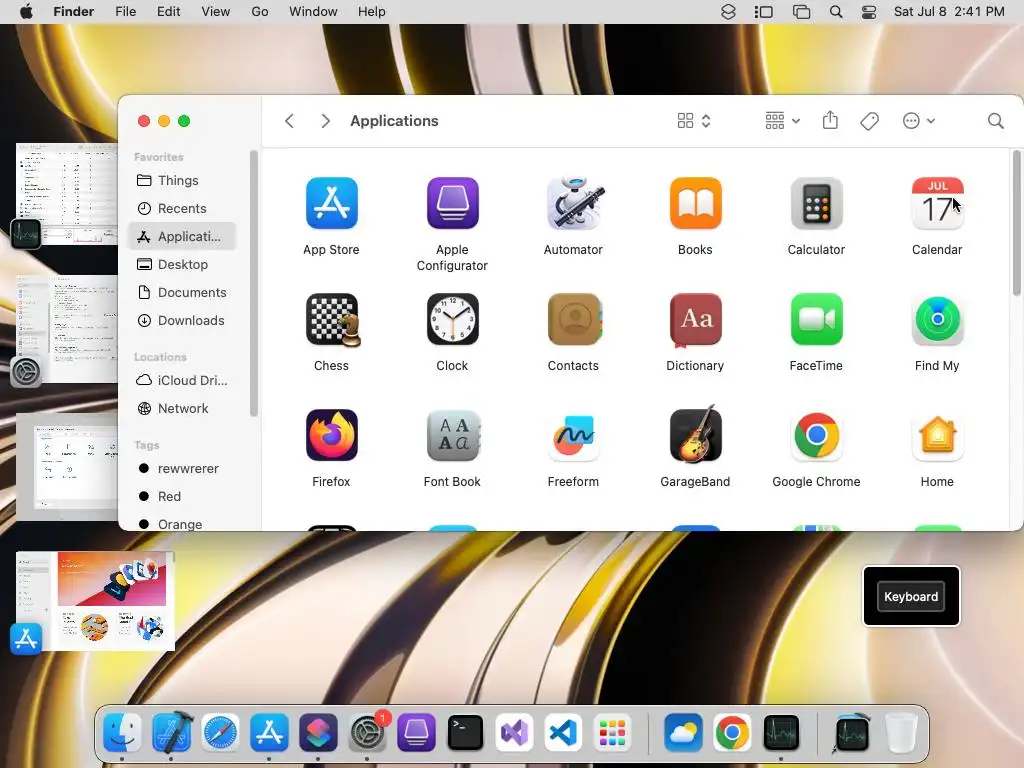Launch Terminal from the Dock
1024x768 pixels.
pos(465,732)
